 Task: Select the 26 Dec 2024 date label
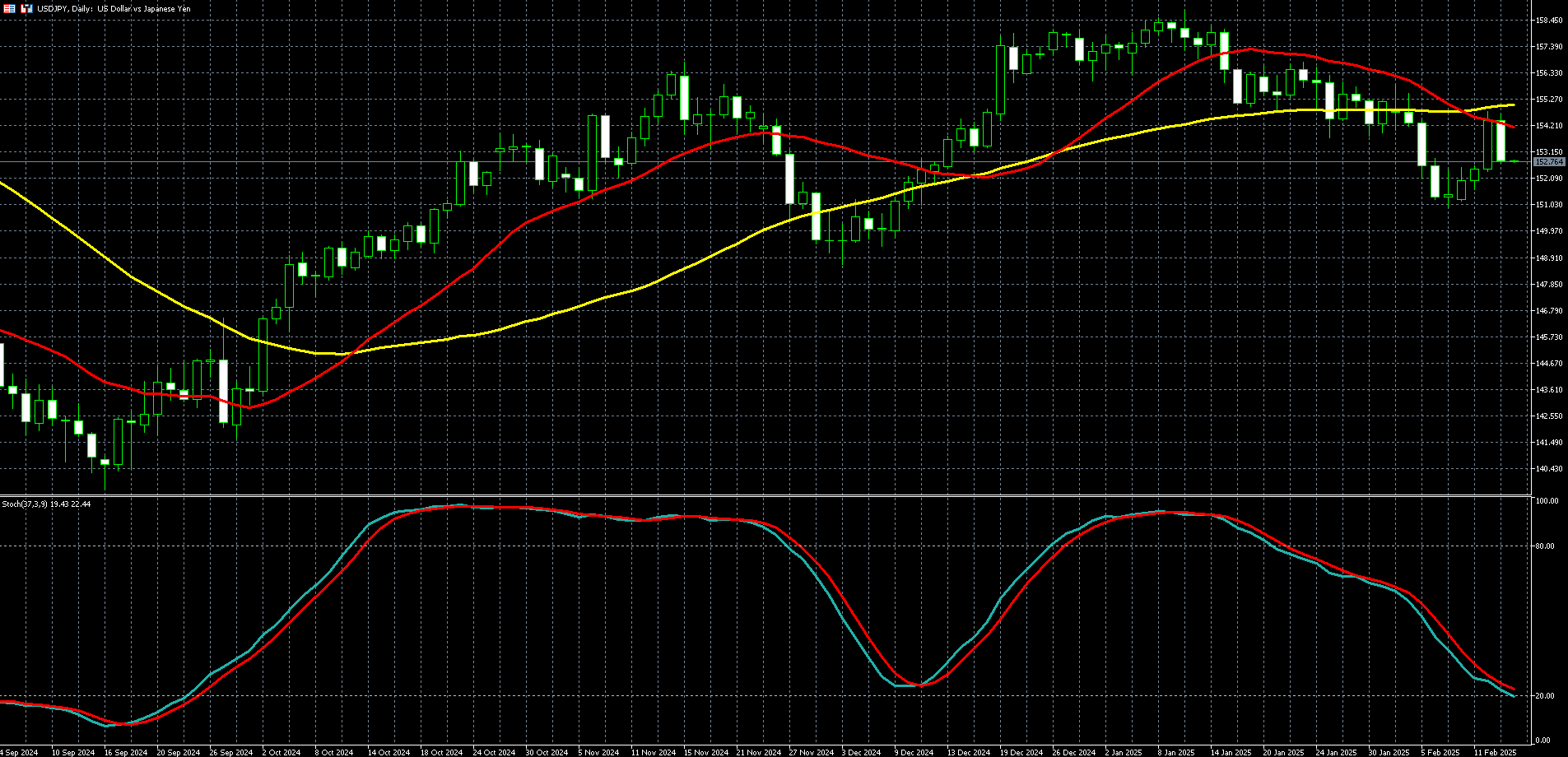coord(1073,753)
